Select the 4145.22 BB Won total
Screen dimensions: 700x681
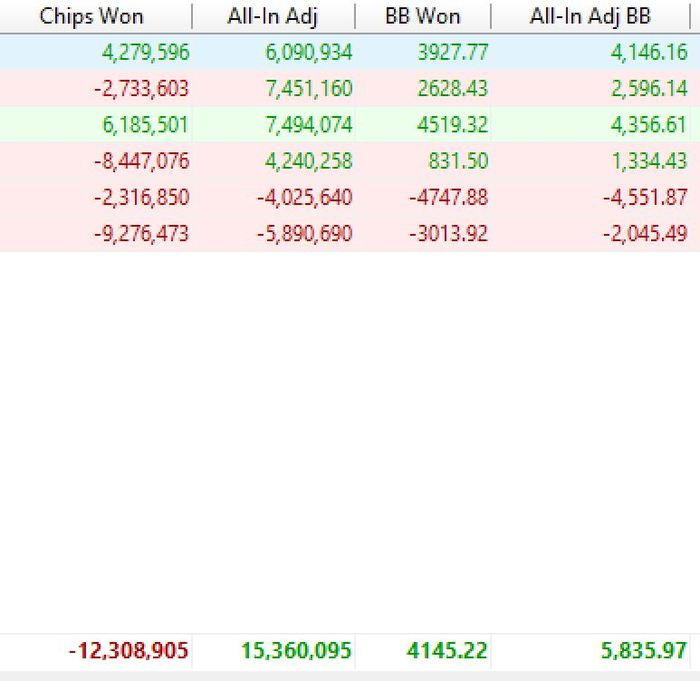(x=447, y=651)
